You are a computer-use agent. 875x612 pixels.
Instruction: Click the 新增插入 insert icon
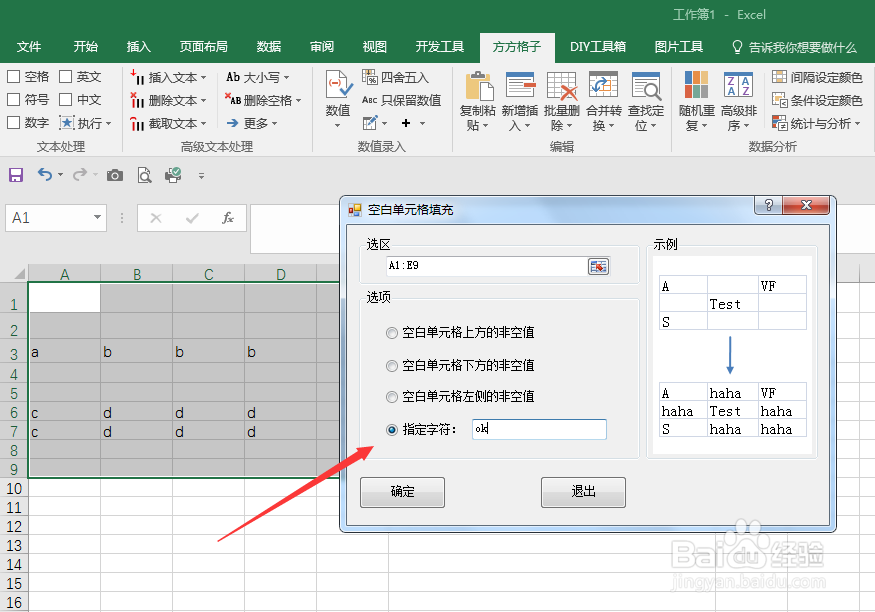coord(520,85)
